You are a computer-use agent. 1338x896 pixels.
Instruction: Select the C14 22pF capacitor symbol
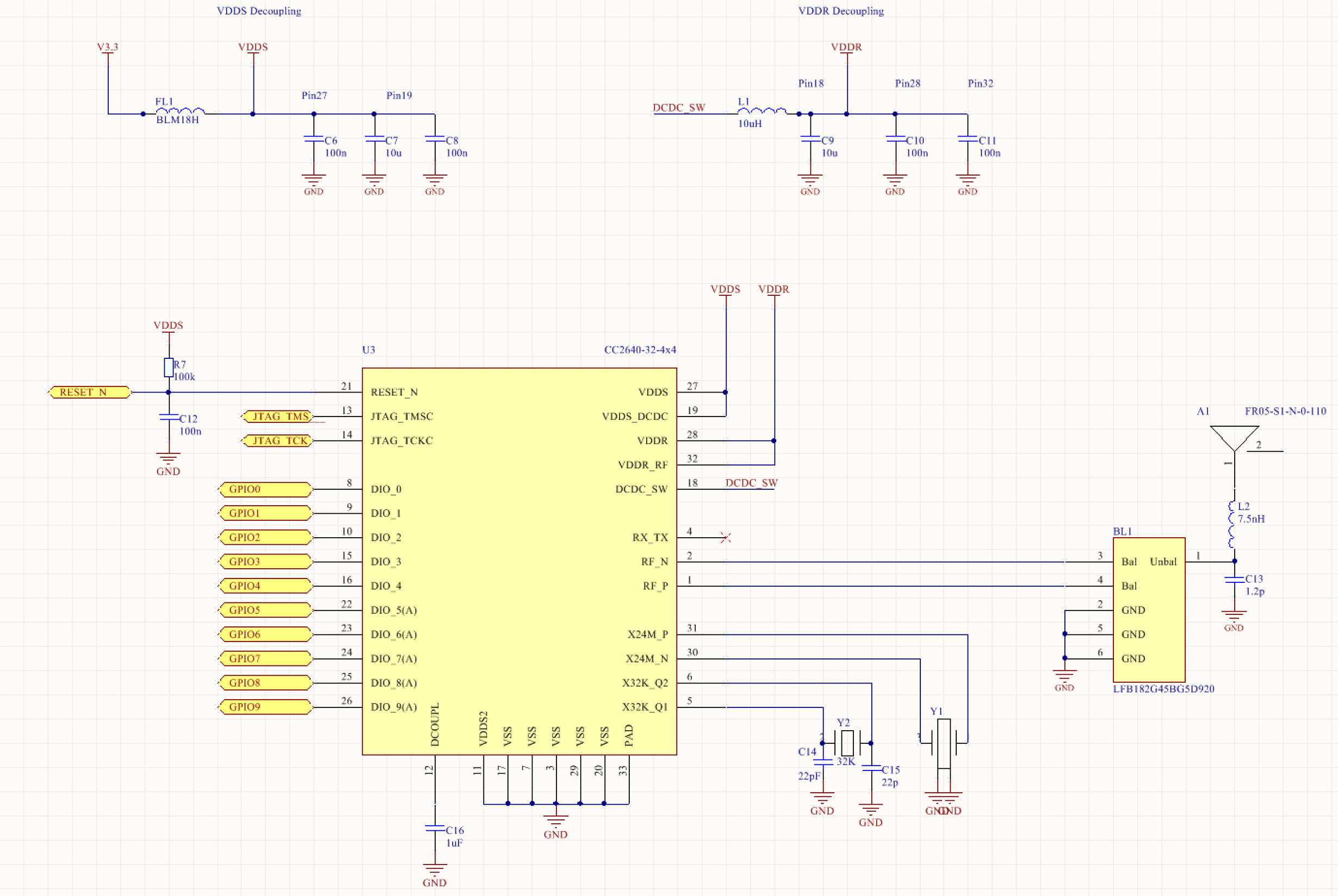tap(822, 762)
